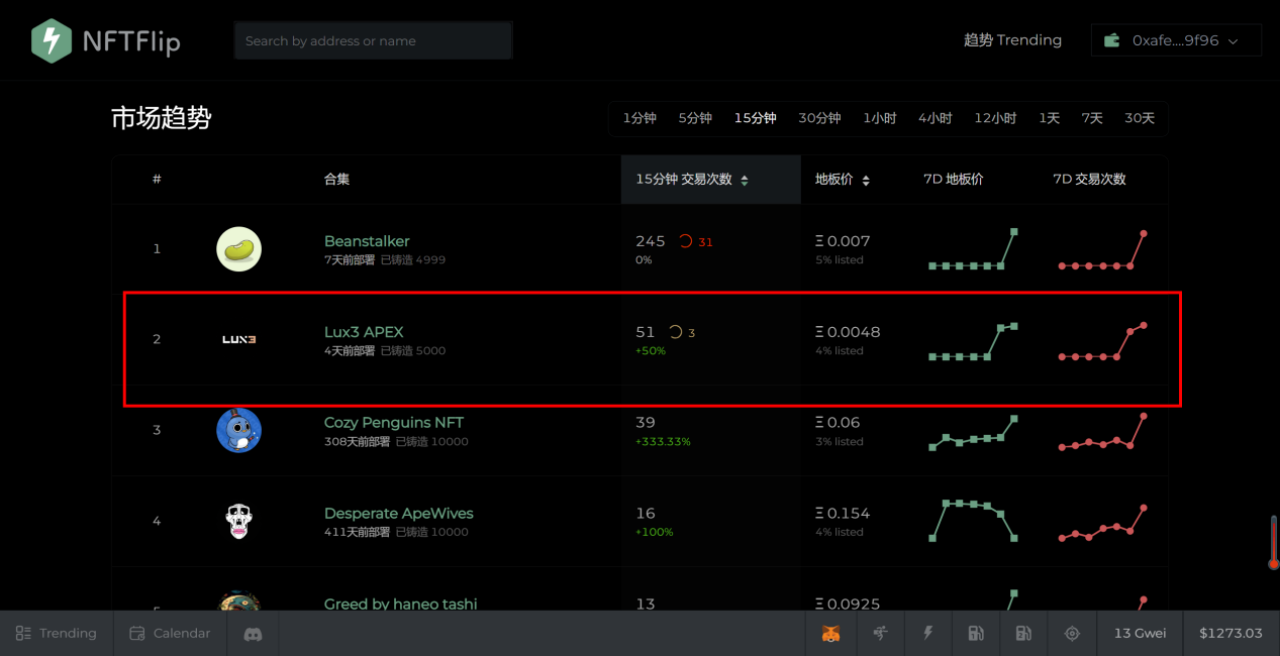The image size is (1280, 656).
Task: Select the 5分钟 time range
Action: tap(695, 118)
